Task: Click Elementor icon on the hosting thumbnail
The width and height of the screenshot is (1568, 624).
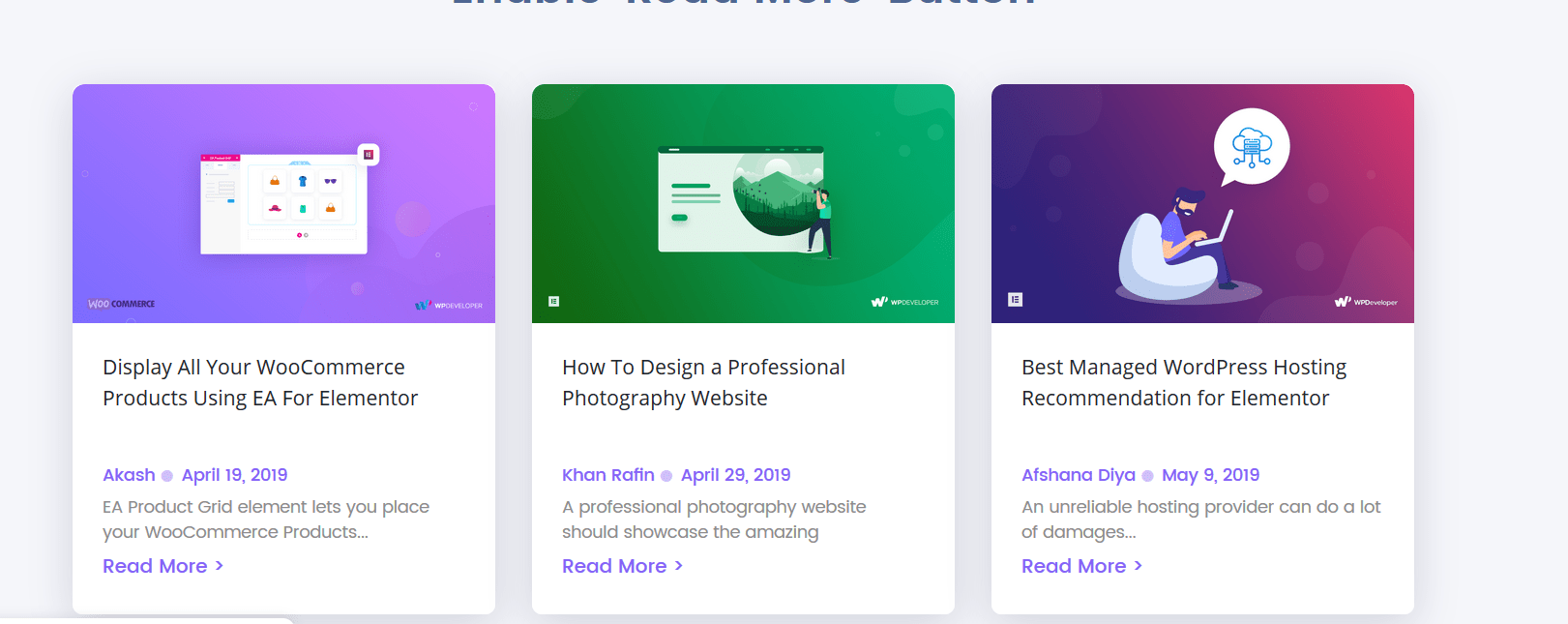Action: point(1015,300)
